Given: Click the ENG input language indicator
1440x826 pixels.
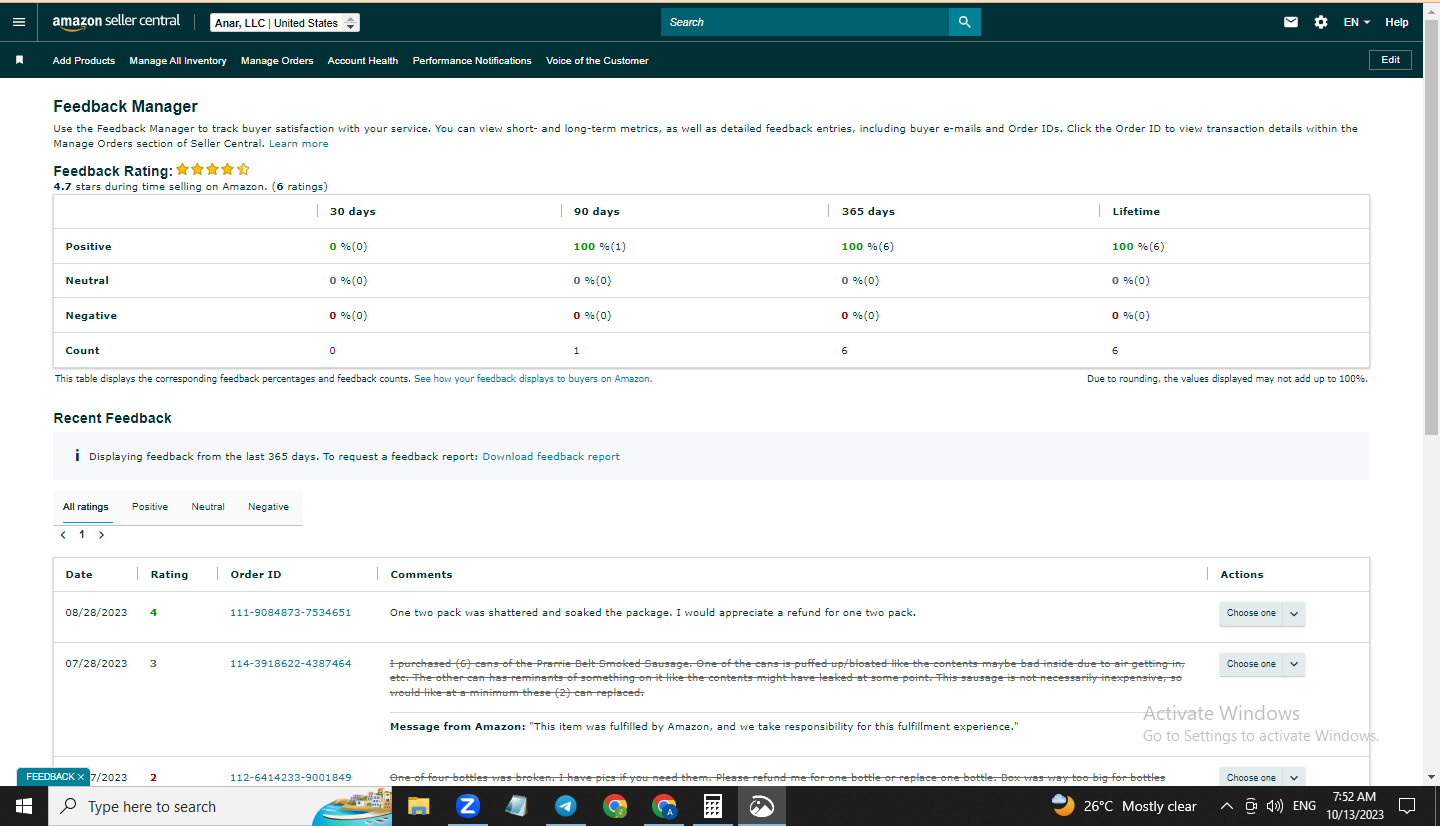Looking at the screenshot, I should pyautogui.click(x=1304, y=806).
